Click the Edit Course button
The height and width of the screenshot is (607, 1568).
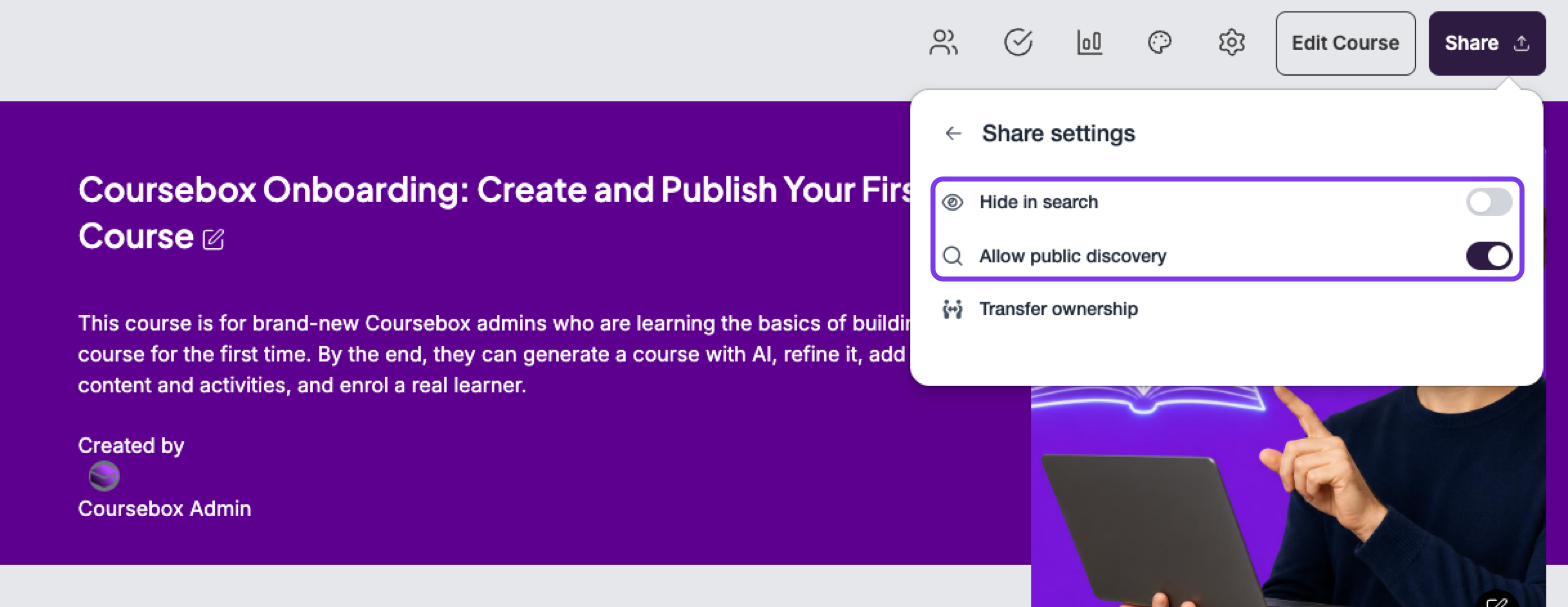point(1345,43)
